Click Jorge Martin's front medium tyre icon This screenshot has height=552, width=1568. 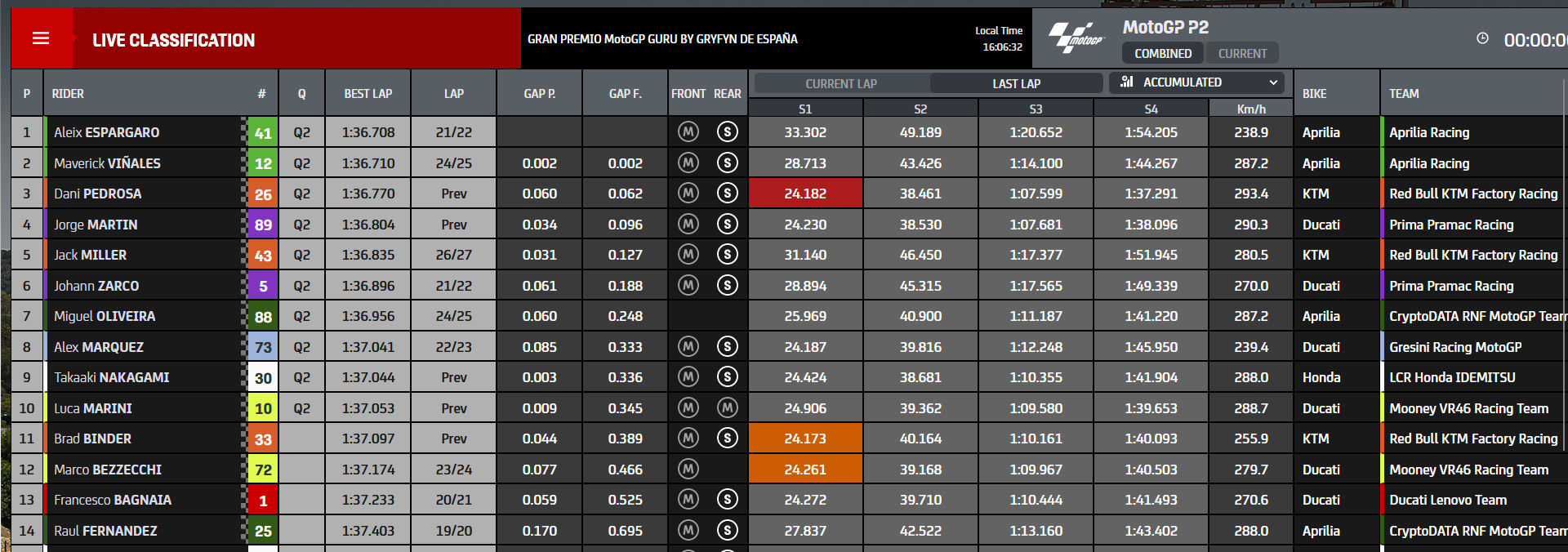click(688, 224)
